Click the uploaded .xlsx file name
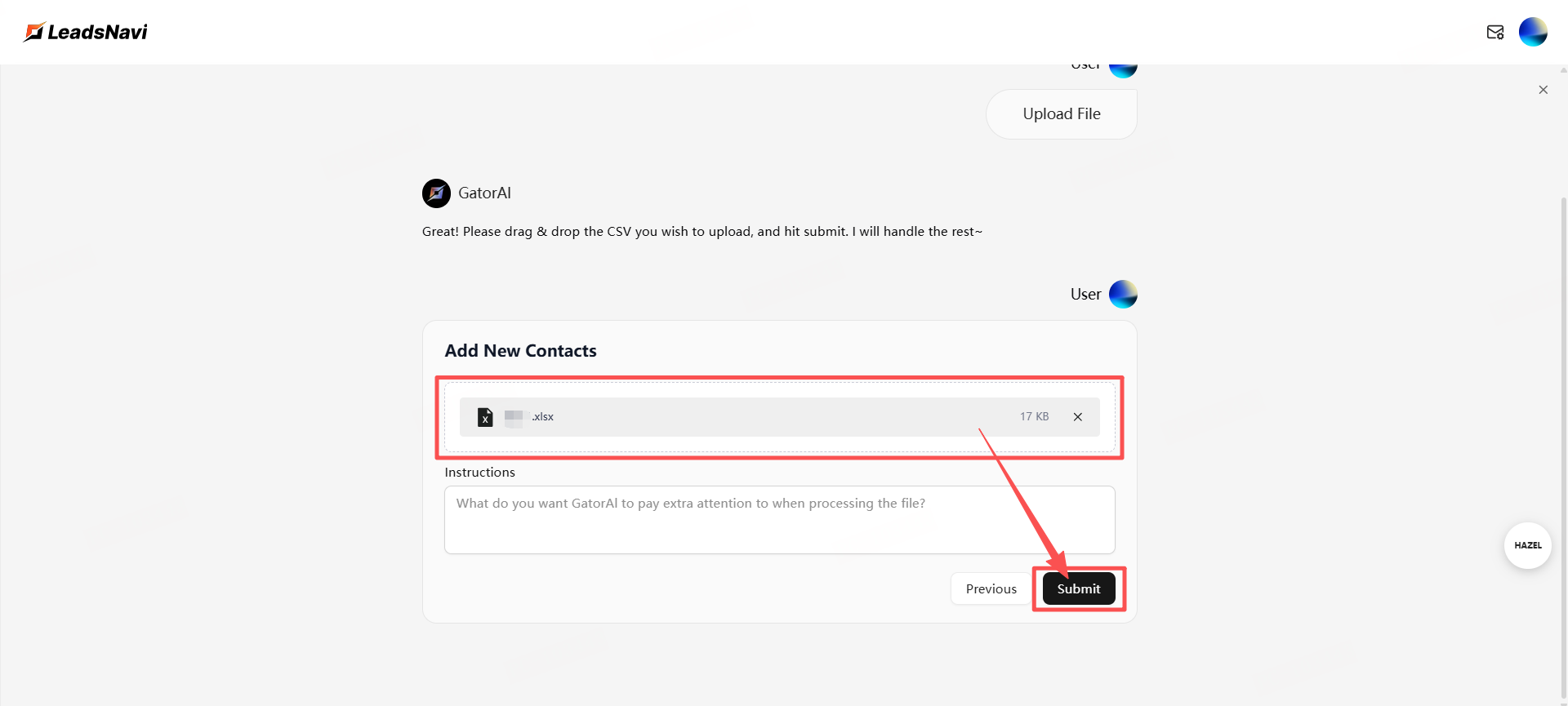The width and height of the screenshot is (1568, 706). 542,417
